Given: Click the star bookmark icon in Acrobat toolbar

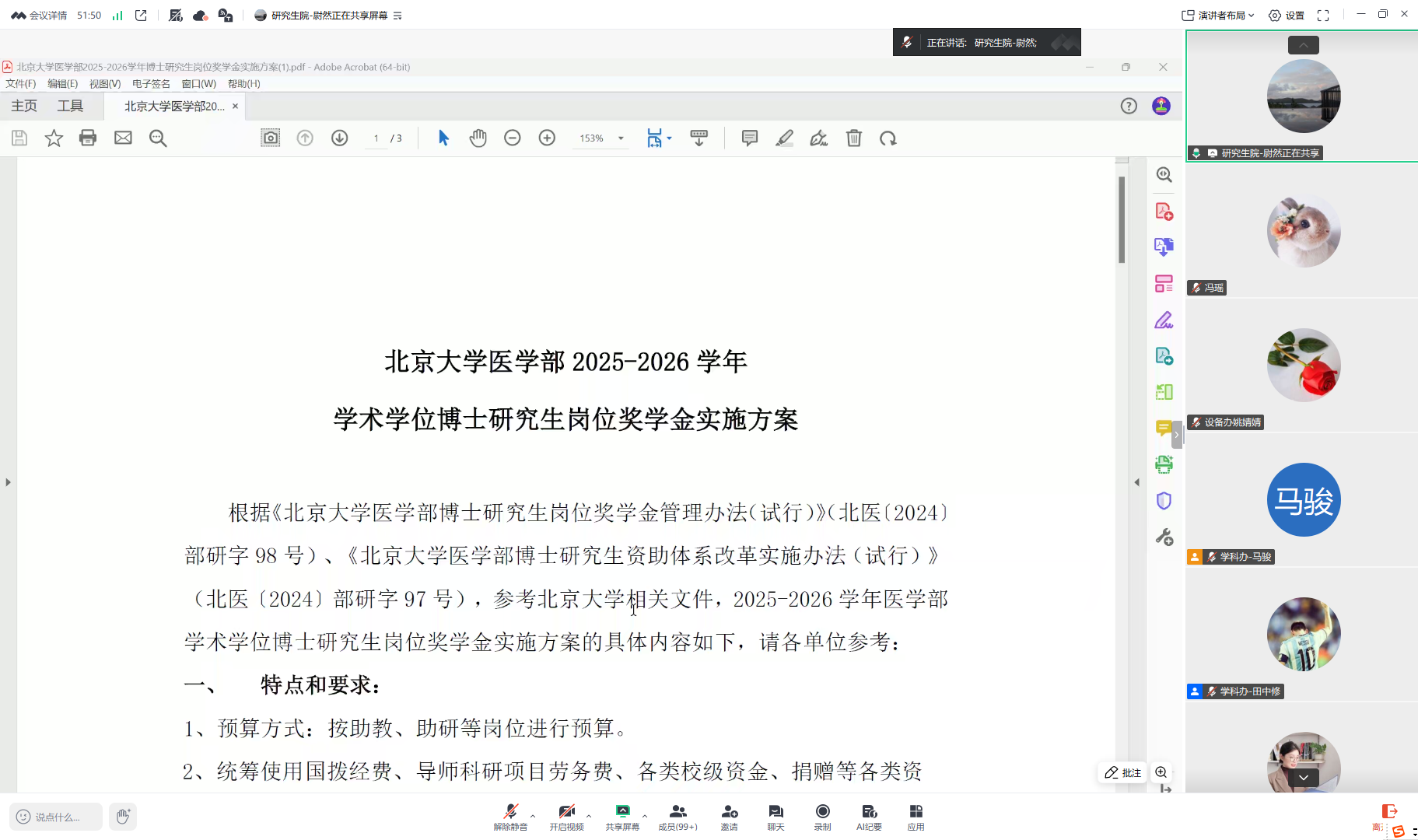Looking at the screenshot, I should [x=54, y=138].
